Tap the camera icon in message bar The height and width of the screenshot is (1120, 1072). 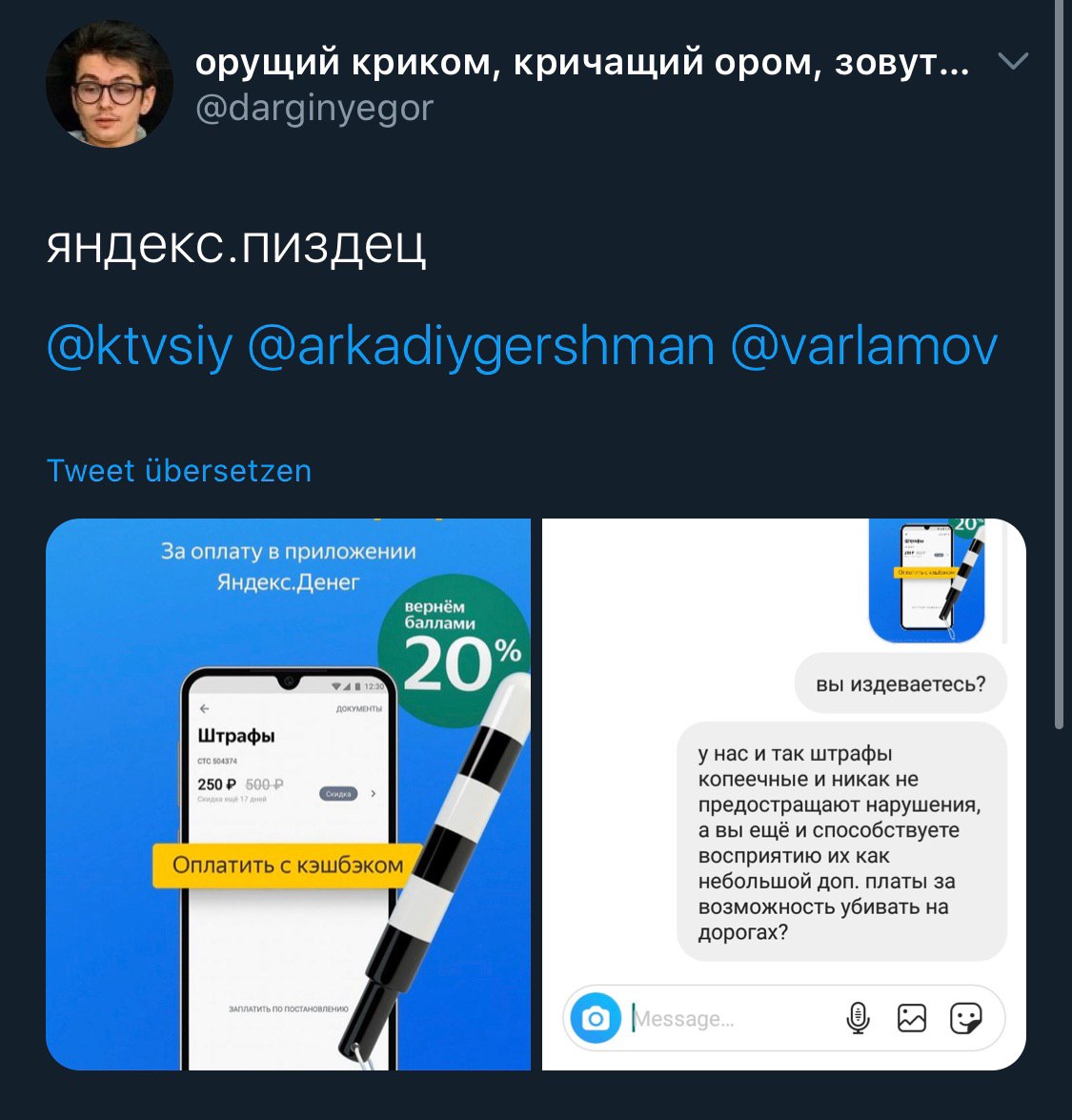tap(596, 1018)
